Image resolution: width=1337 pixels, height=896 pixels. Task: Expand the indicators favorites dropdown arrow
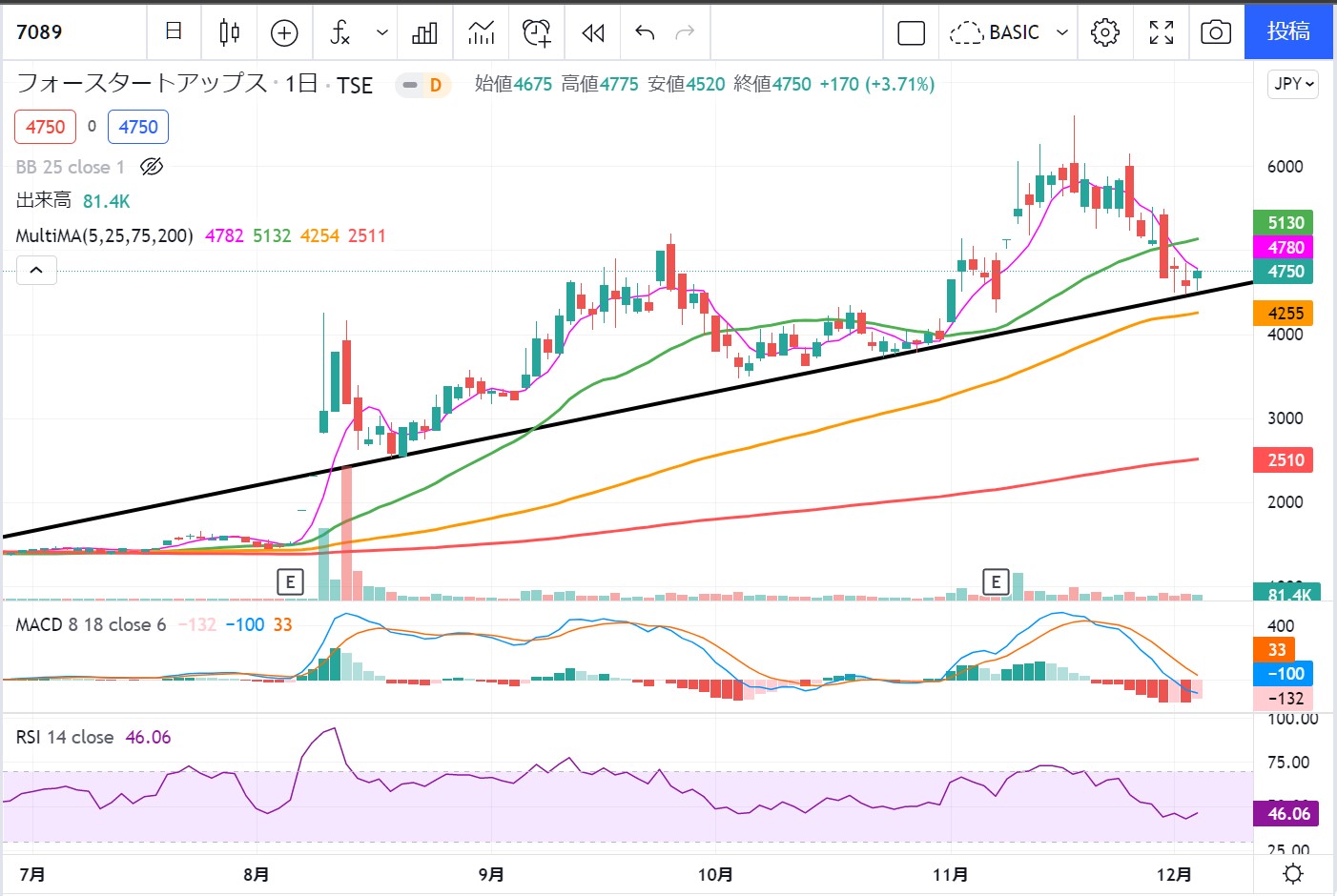pyautogui.click(x=382, y=32)
